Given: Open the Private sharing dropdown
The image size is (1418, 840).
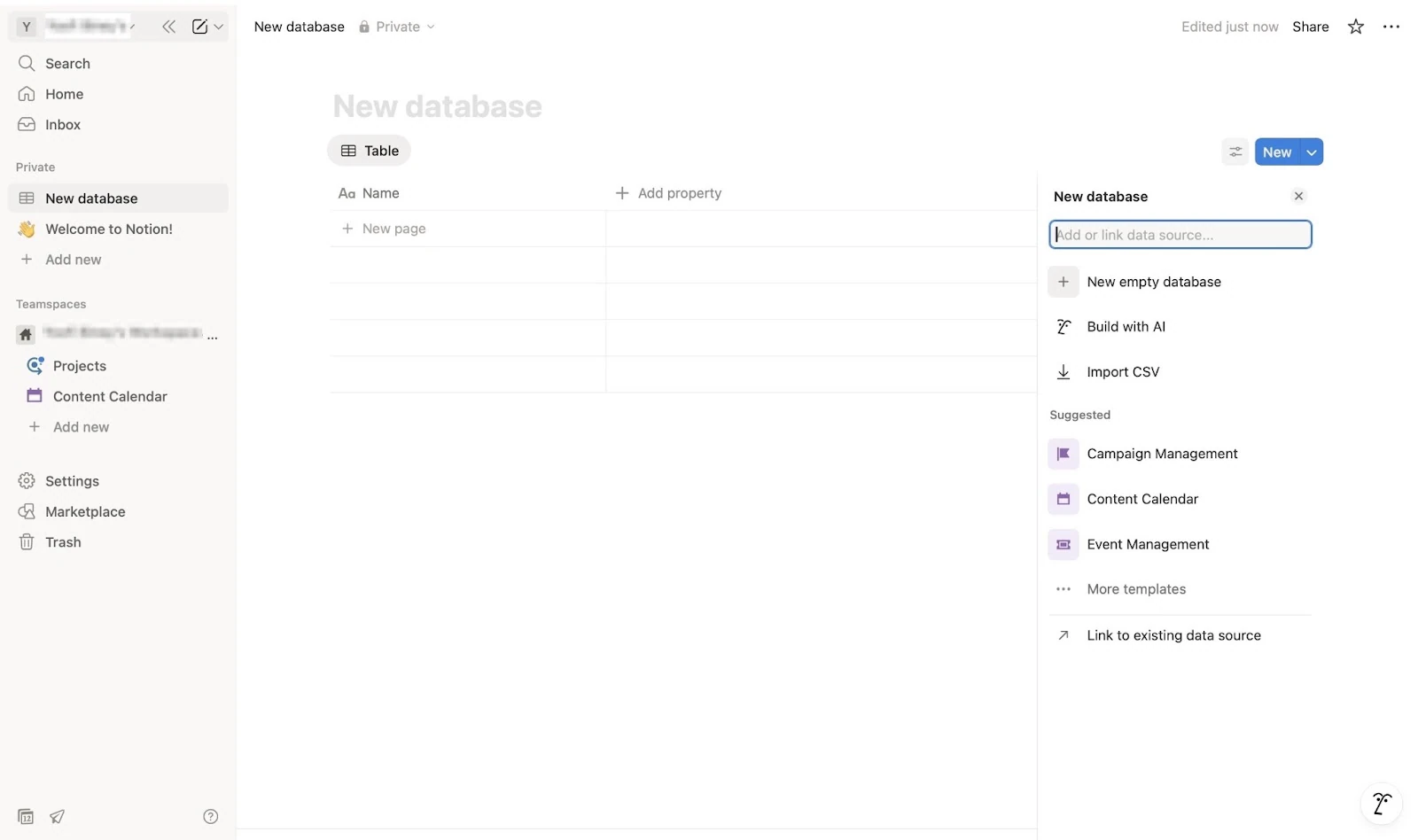Looking at the screenshot, I should coord(396,27).
